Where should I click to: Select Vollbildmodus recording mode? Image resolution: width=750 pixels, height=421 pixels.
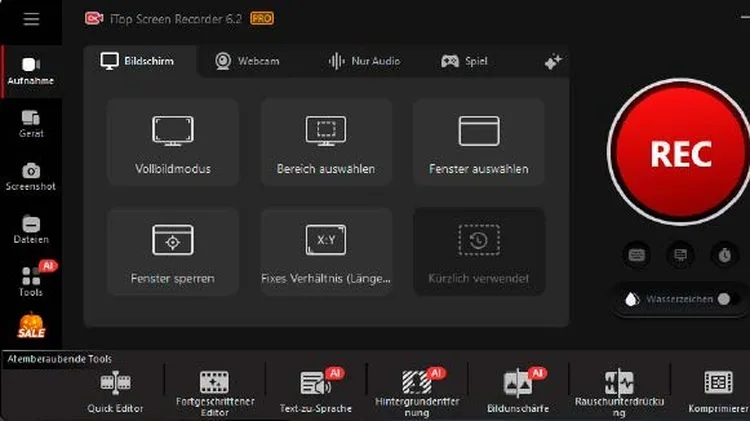point(173,143)
